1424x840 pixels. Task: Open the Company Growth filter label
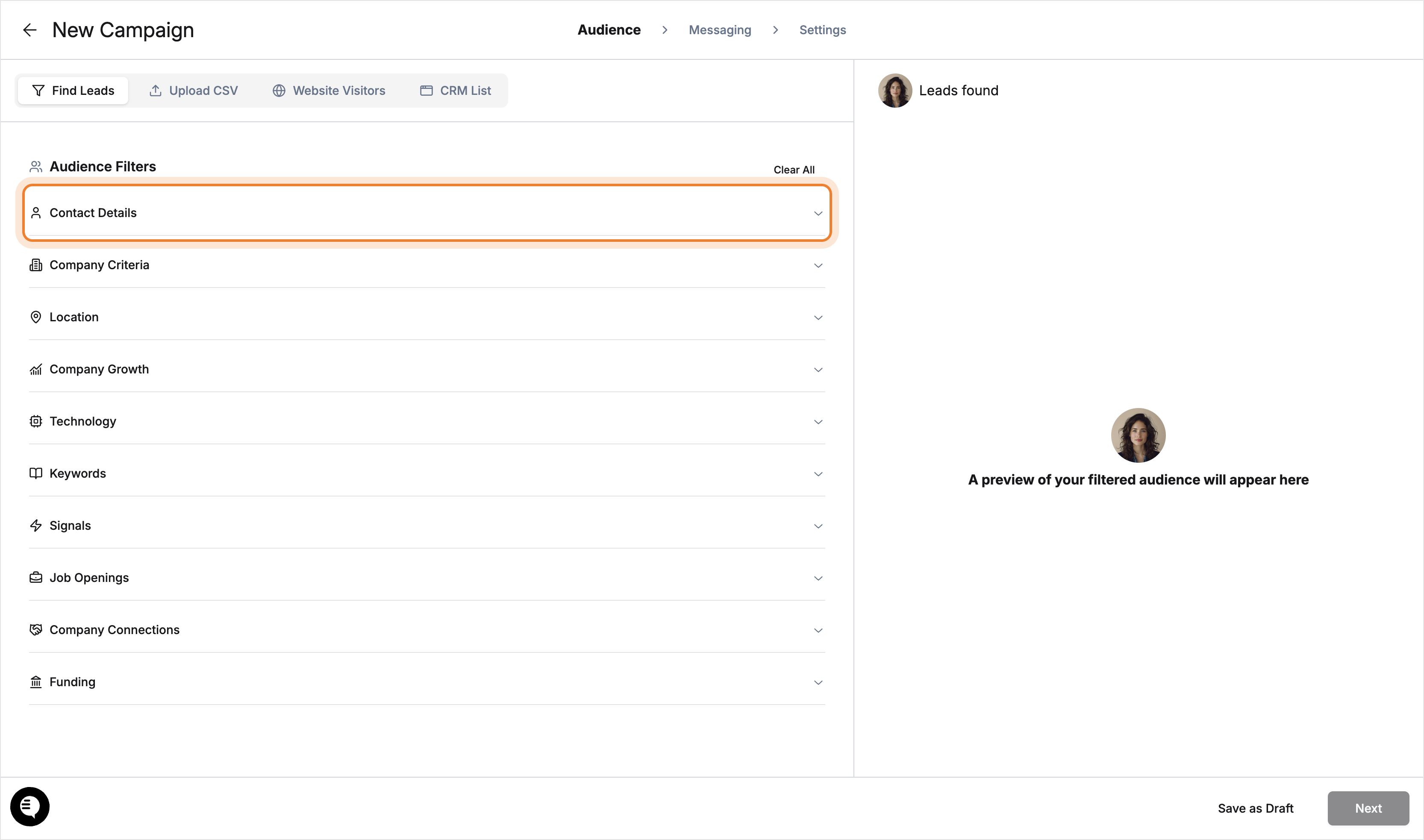click(x=99, y=369)
